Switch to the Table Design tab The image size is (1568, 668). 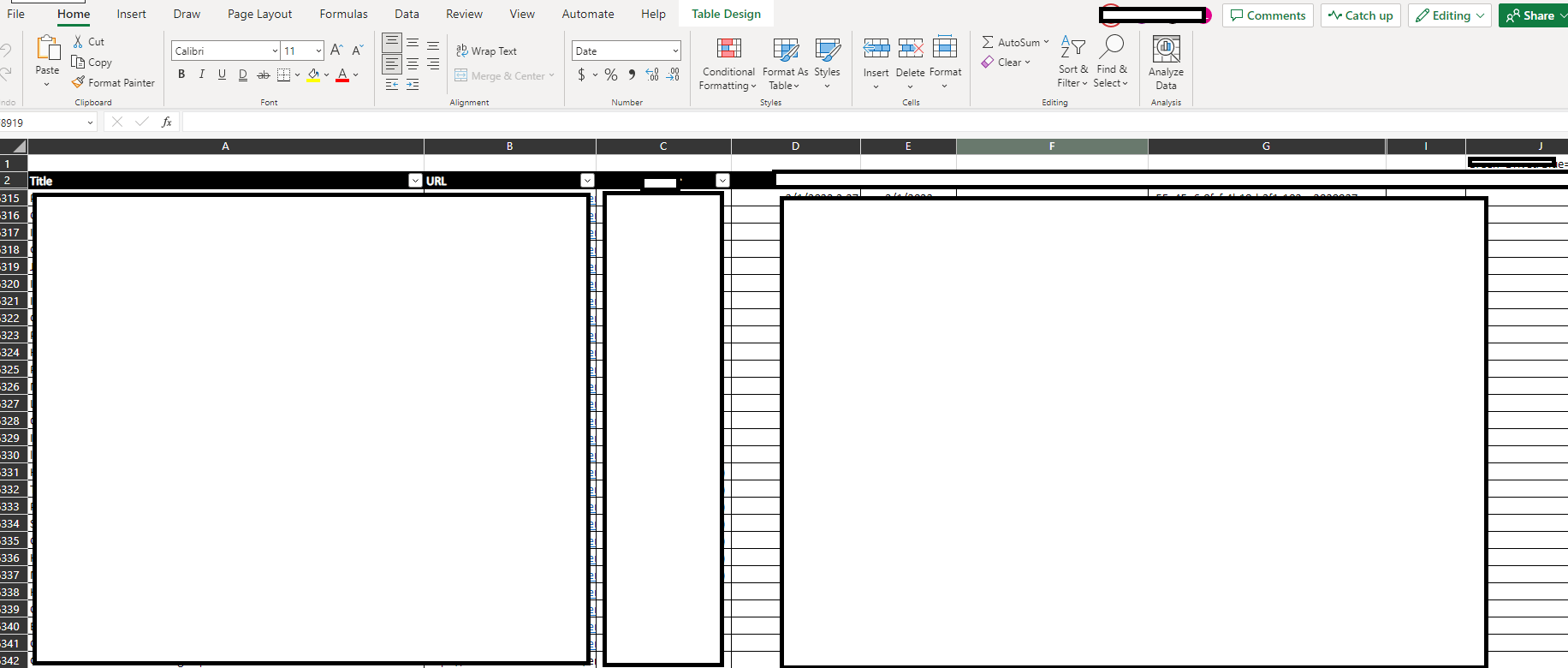tap(726, 14)
